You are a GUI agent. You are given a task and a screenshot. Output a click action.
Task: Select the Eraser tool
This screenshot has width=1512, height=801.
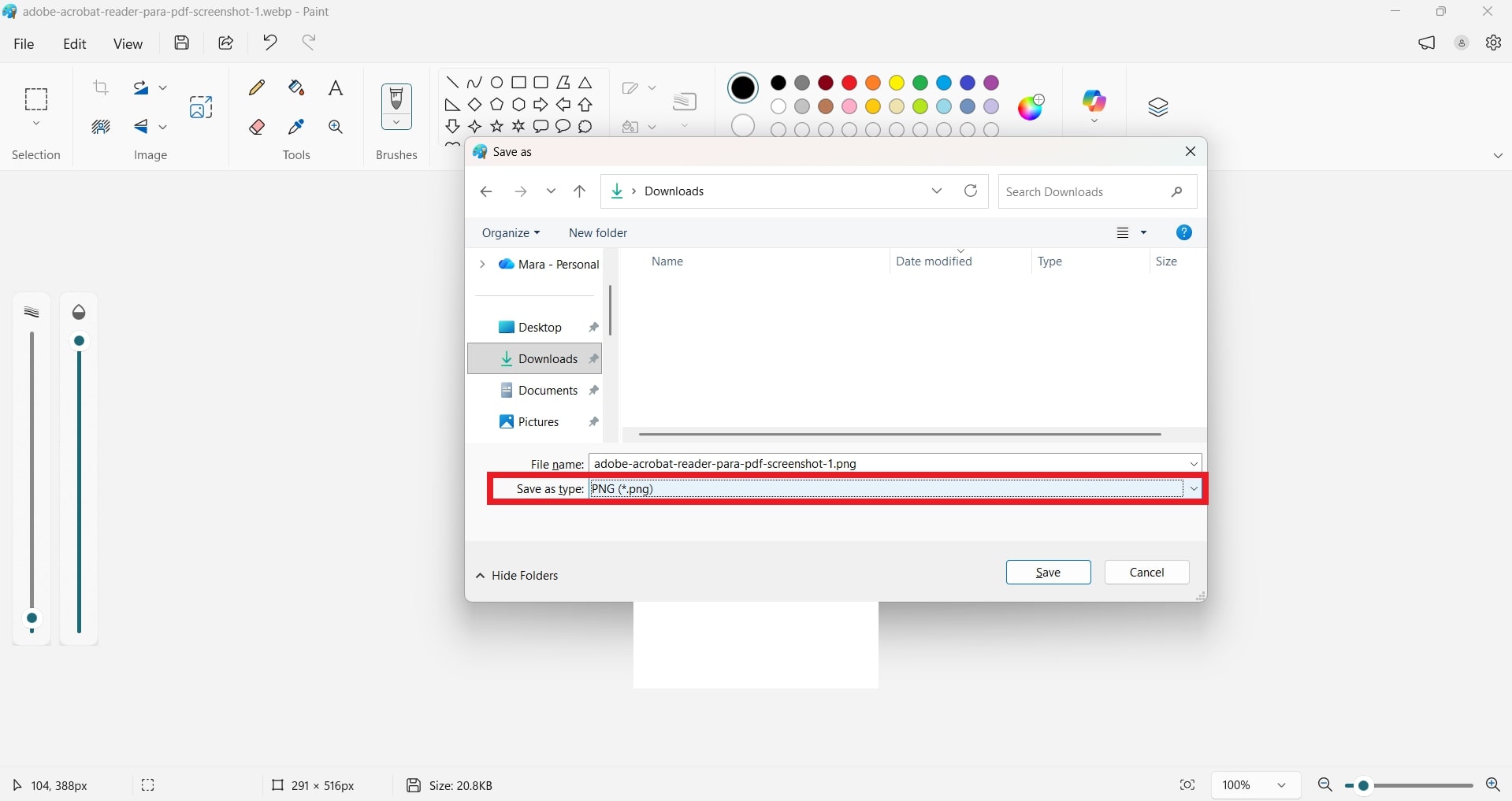click(257, 127)
